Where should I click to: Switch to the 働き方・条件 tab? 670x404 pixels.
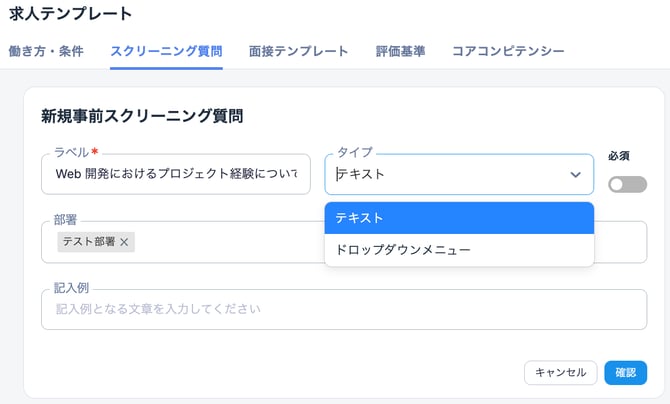pos(46,51)
